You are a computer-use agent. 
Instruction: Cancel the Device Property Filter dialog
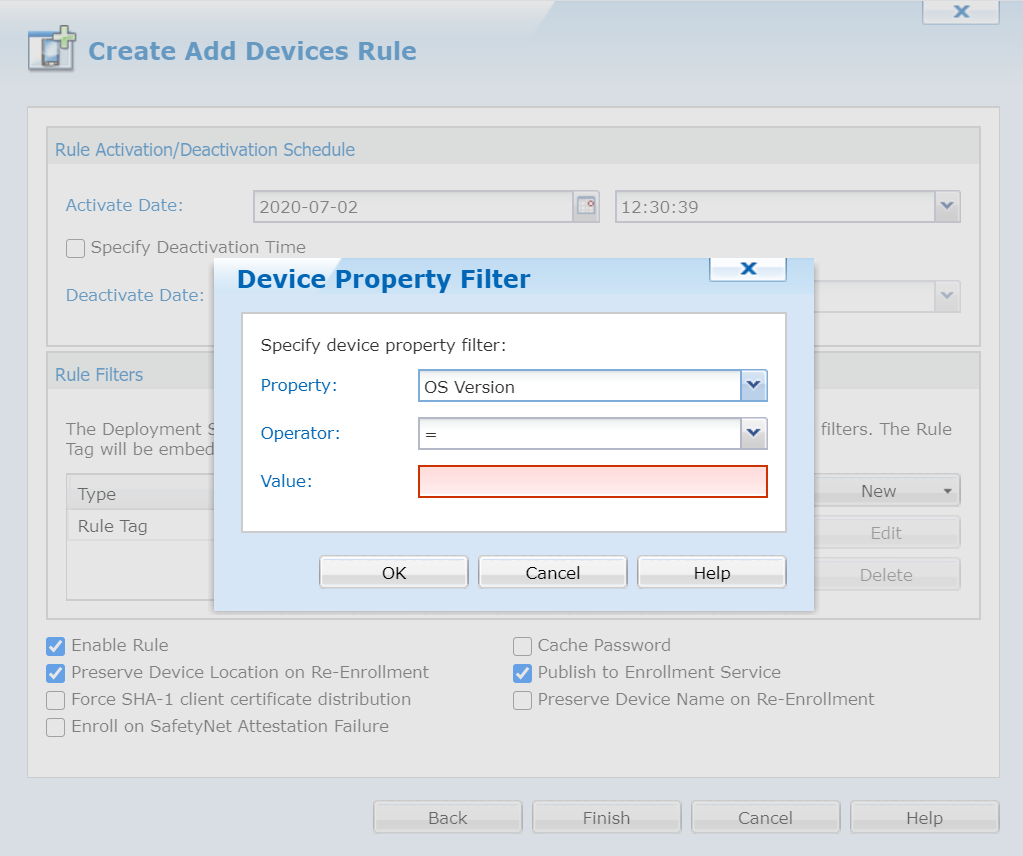point(552,573)
